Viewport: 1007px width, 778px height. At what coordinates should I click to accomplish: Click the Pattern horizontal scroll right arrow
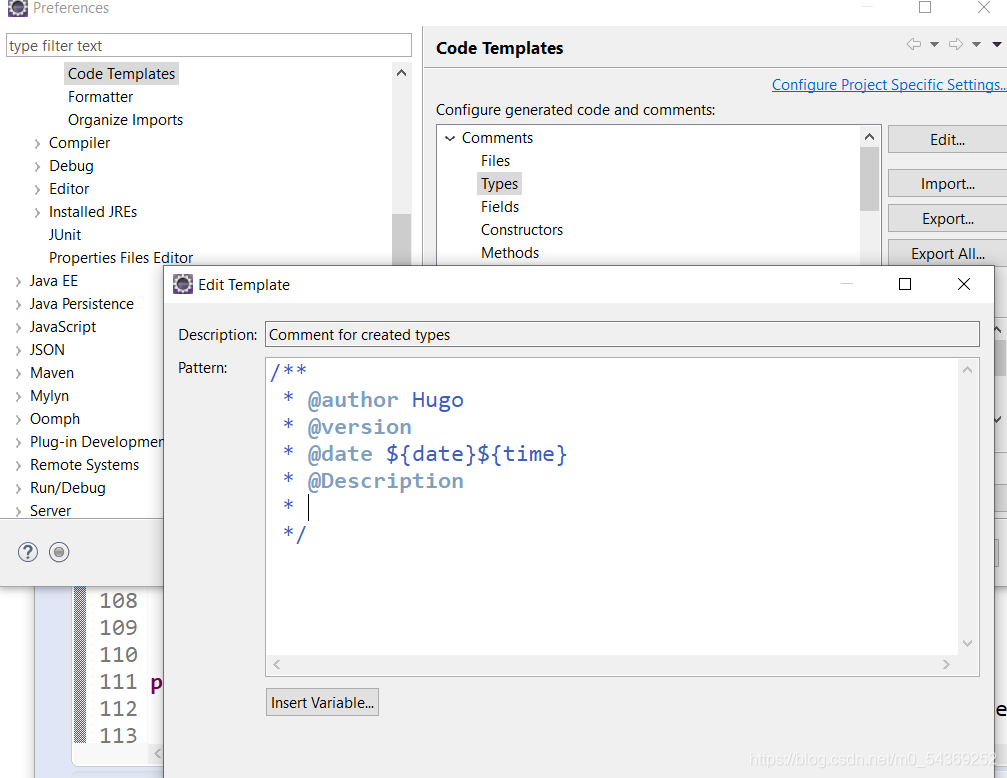click(946, 664)
